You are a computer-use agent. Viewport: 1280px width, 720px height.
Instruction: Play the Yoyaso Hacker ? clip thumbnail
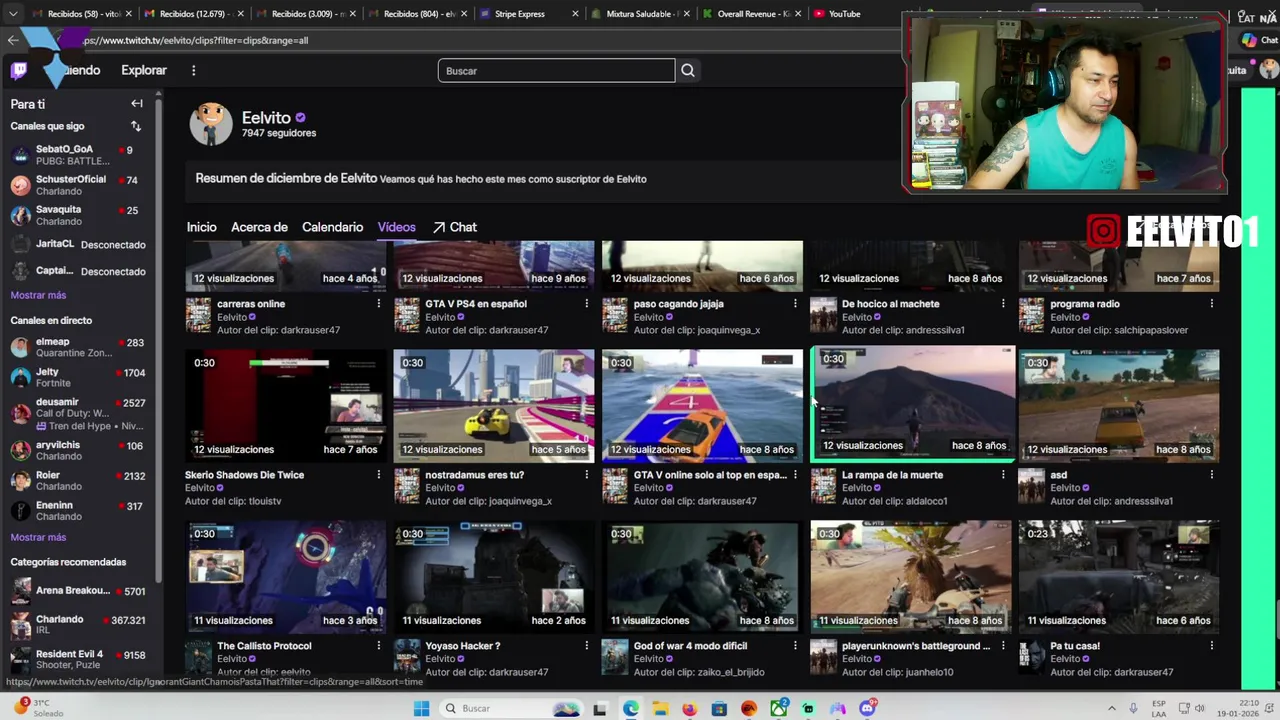coord(494,577)
